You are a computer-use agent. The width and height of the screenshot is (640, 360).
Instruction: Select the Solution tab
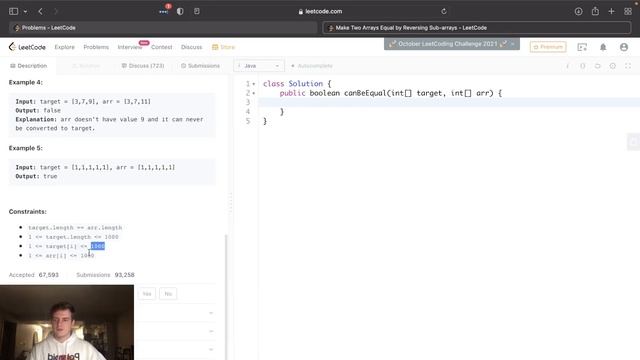(x=86, y=66)
